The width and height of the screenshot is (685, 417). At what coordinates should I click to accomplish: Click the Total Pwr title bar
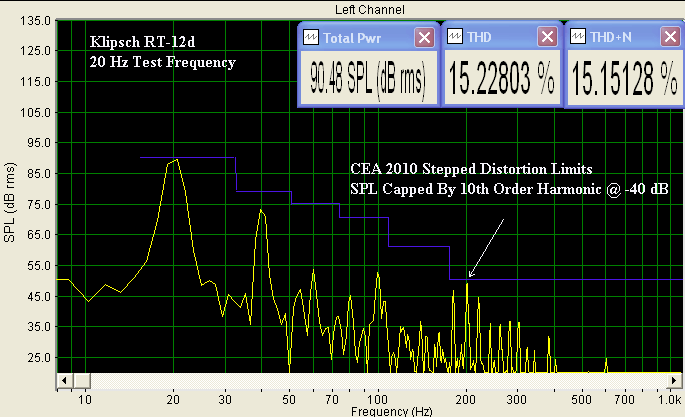pos(368,38)
